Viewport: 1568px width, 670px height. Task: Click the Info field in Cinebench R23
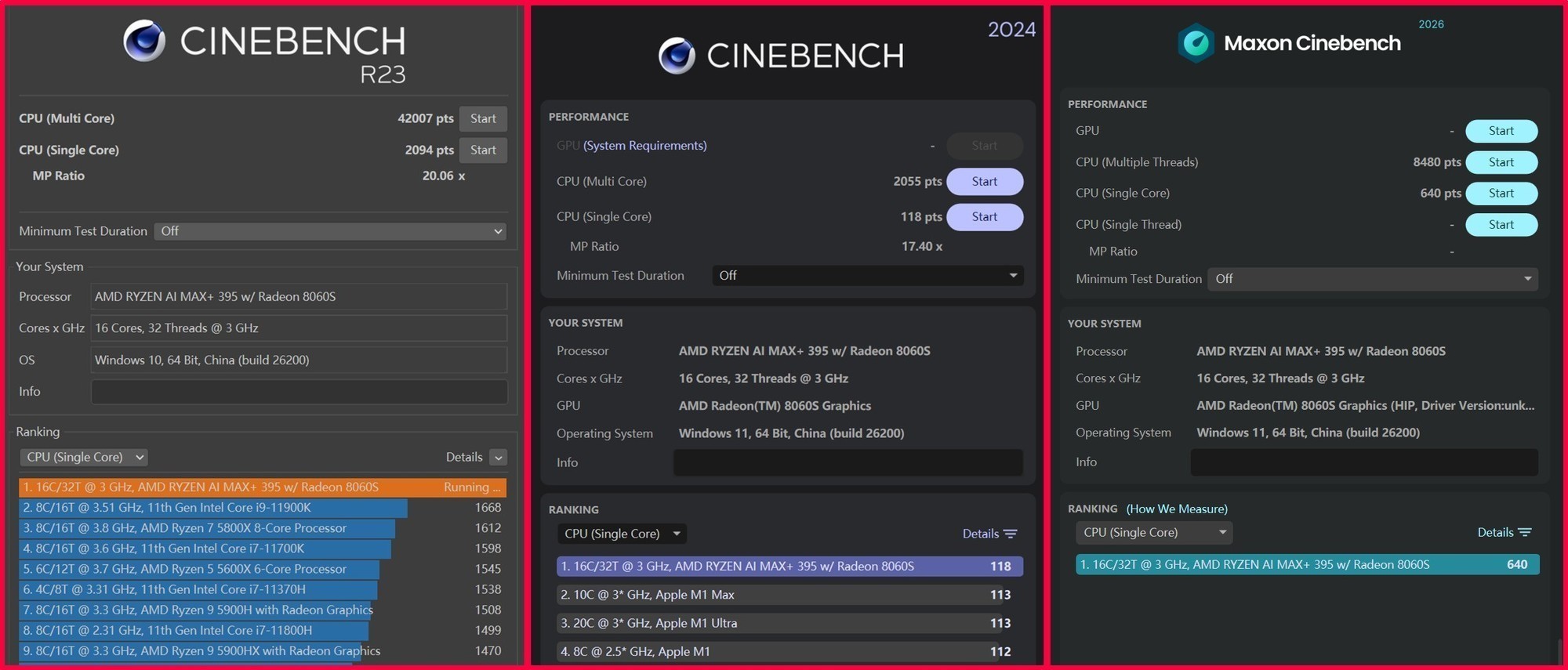299,392
